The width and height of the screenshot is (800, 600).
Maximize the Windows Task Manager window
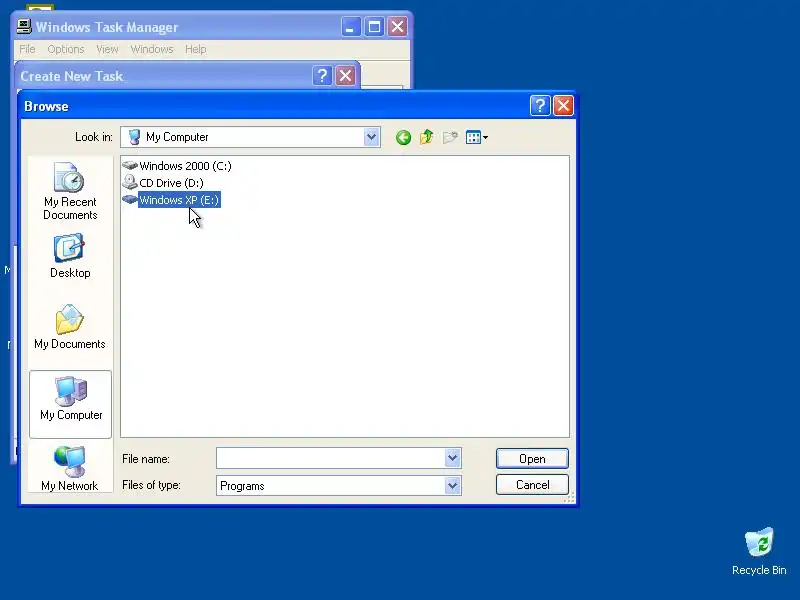374,27
